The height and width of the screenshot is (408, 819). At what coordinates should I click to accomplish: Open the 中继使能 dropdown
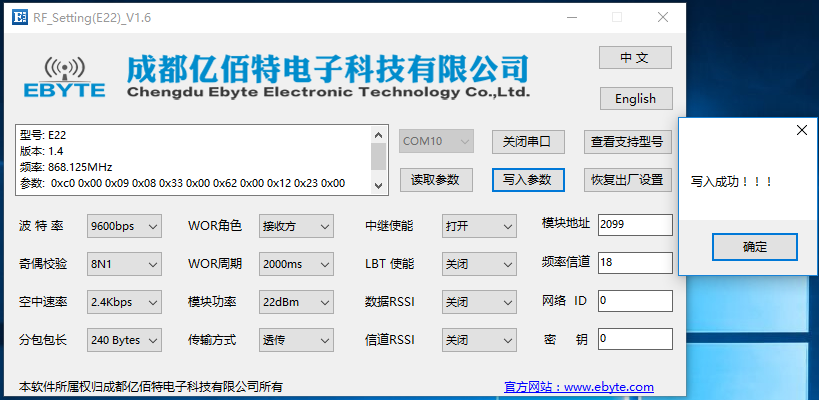pyautogui.click(x=479, y=226)
